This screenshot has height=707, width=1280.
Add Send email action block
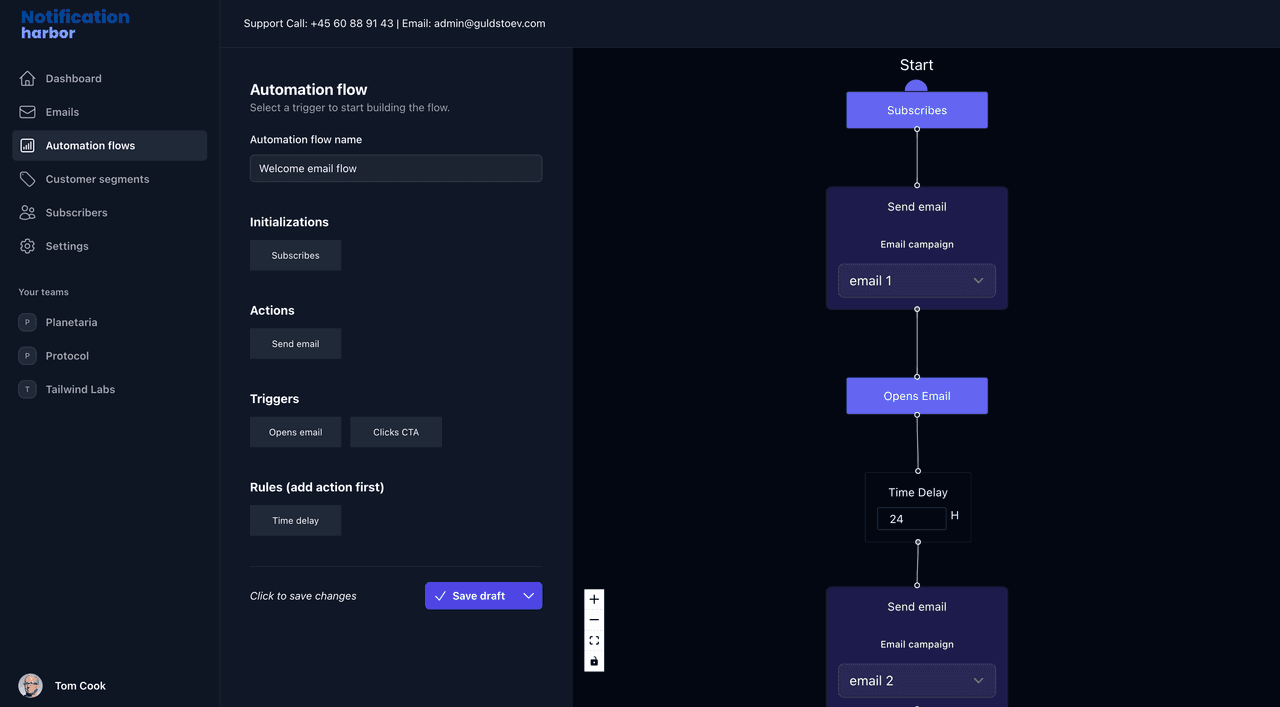tap(295, 344)
